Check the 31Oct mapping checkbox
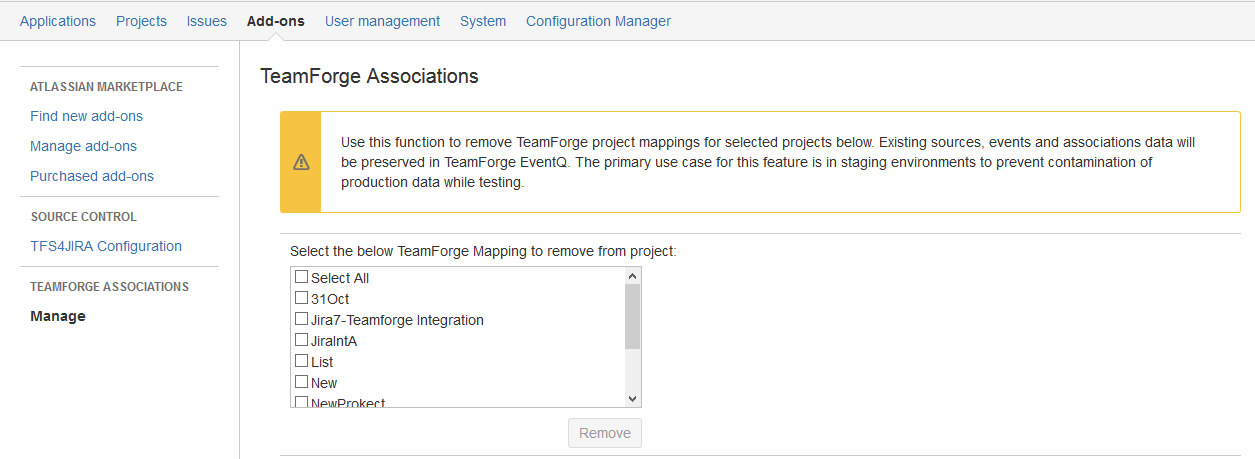The height and width of the screenshot is (459, 1255). point(301,298)
